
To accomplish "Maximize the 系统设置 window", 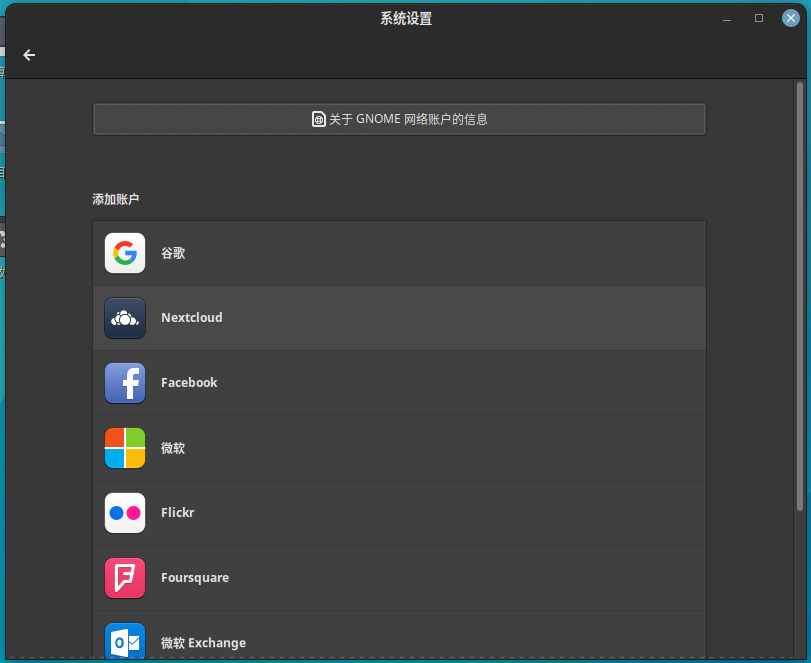I will 759,18.
